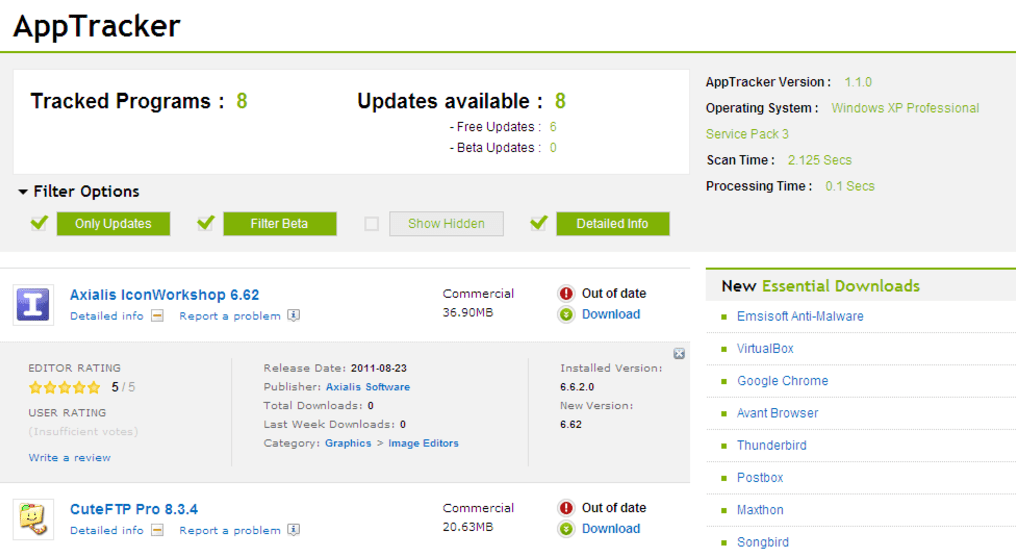Viewport: 1016px width, 553px height.
Task: Uncheck the Detailed Info checkbox
Action: (x=538, y=223)
